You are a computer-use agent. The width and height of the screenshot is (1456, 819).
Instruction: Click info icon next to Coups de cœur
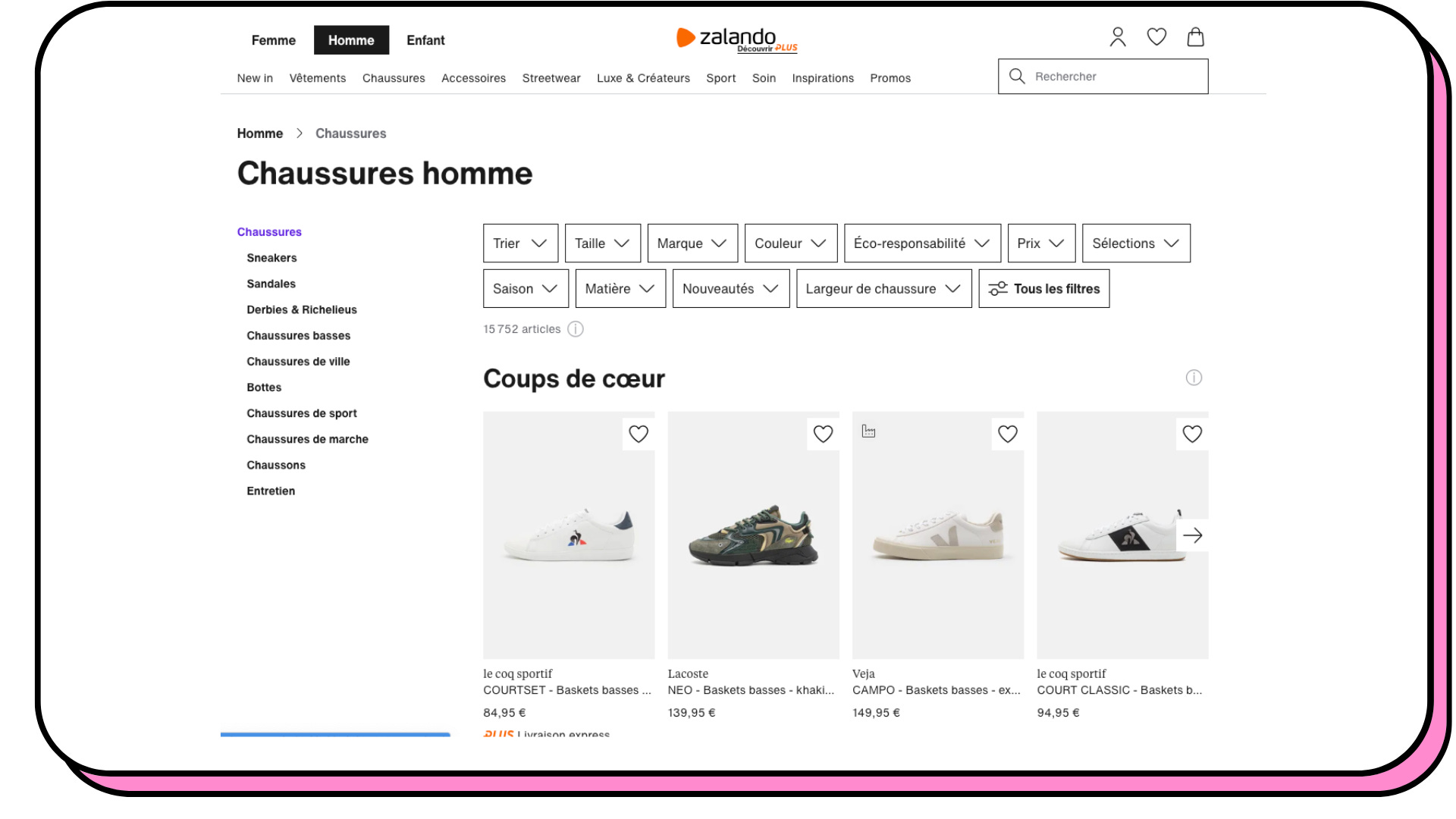[1194, 378]
